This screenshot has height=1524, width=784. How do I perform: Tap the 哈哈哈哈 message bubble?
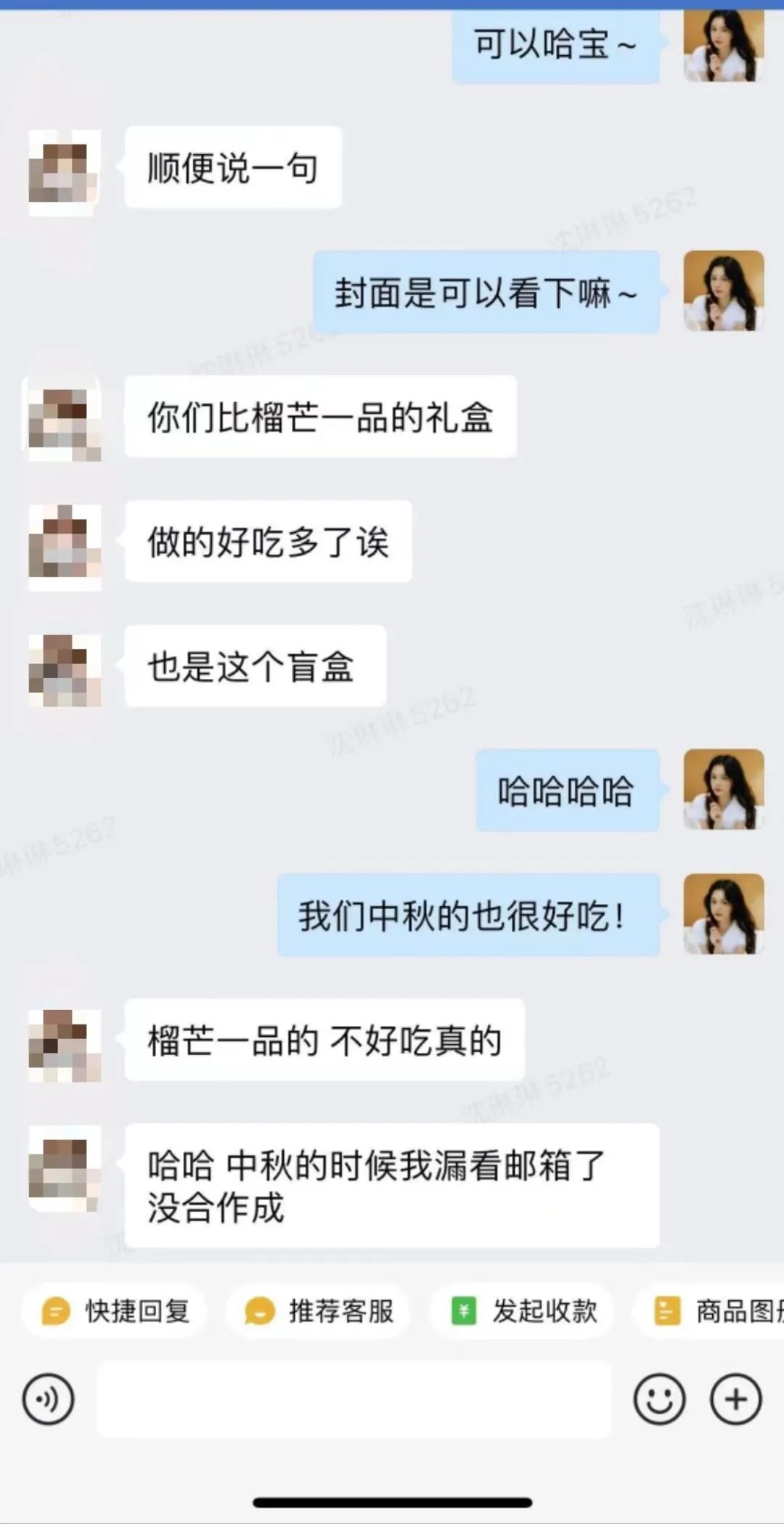(x=567, y=791)
